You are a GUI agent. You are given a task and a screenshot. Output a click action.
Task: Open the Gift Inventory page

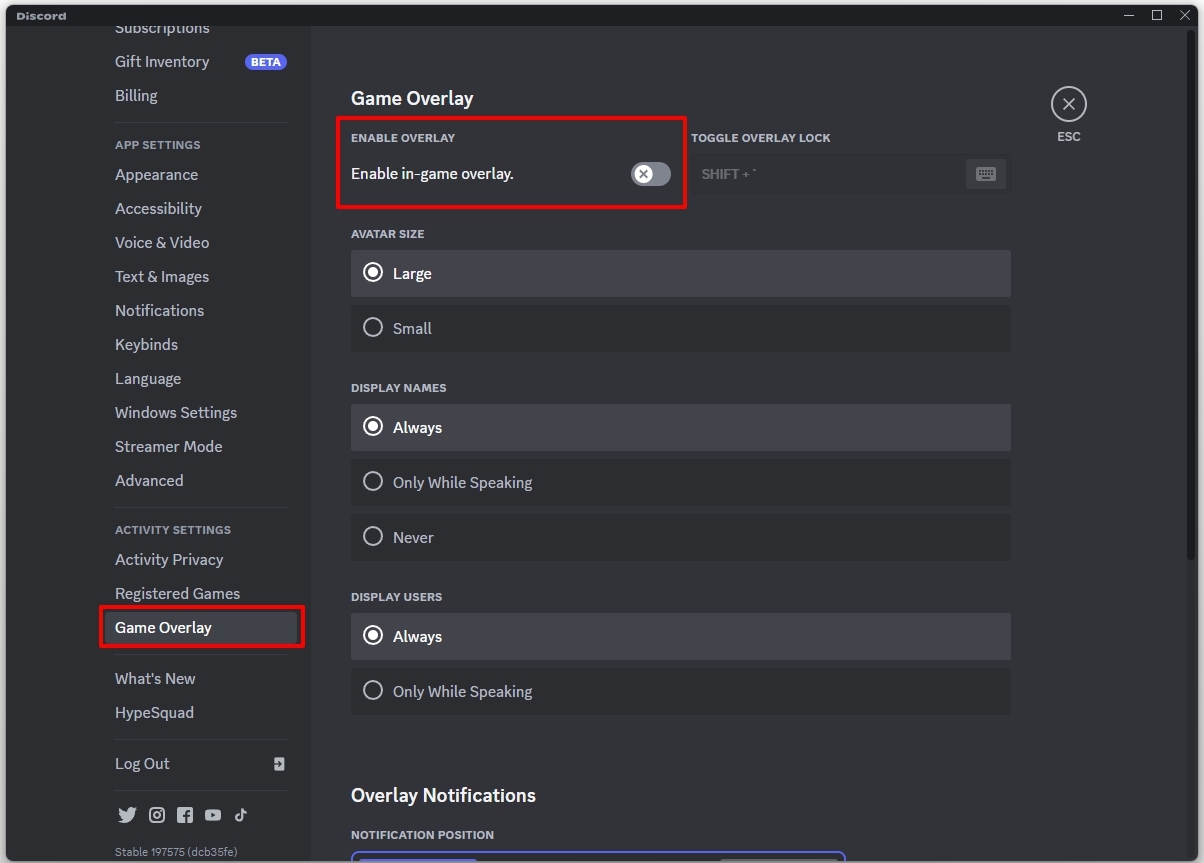[x=162, y=62]
